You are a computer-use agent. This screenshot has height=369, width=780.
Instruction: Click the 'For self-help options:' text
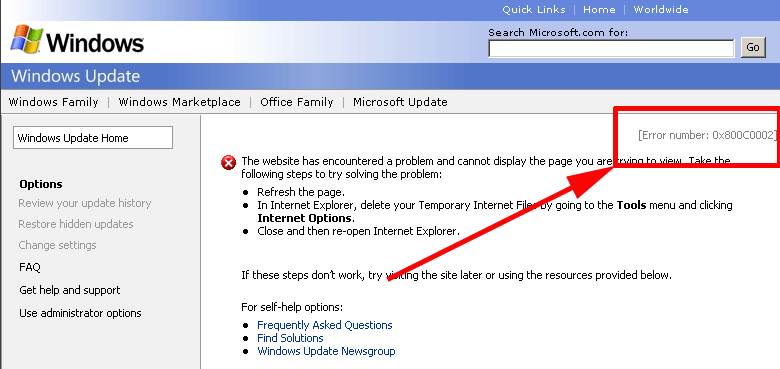292,307
